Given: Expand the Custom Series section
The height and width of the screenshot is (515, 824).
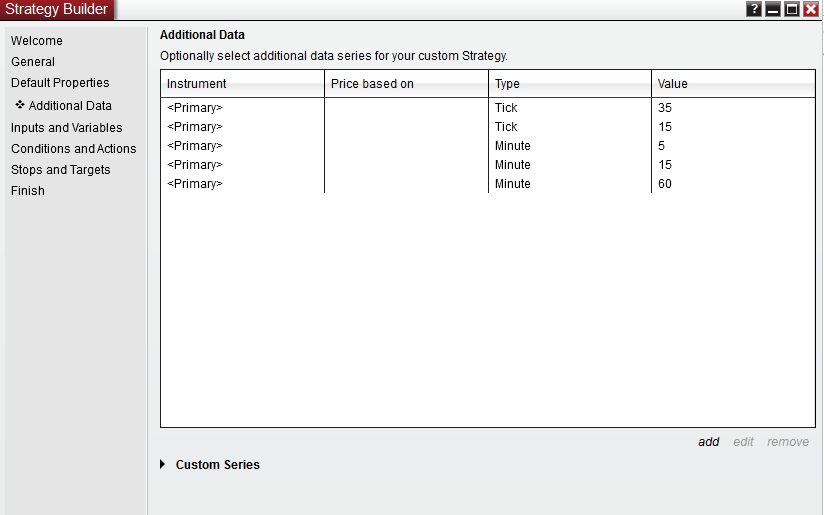Looking at the screenshot, I should pos(164,464).
